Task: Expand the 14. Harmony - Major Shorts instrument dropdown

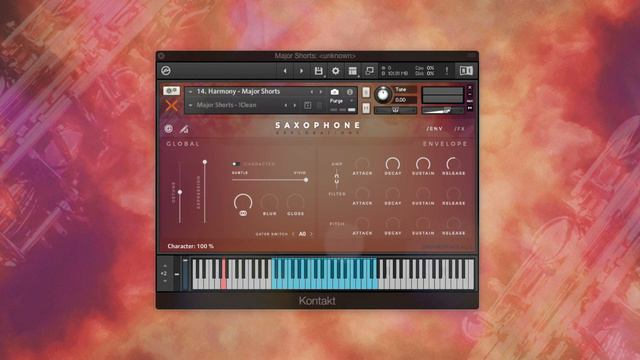Action: pos(190,92)
